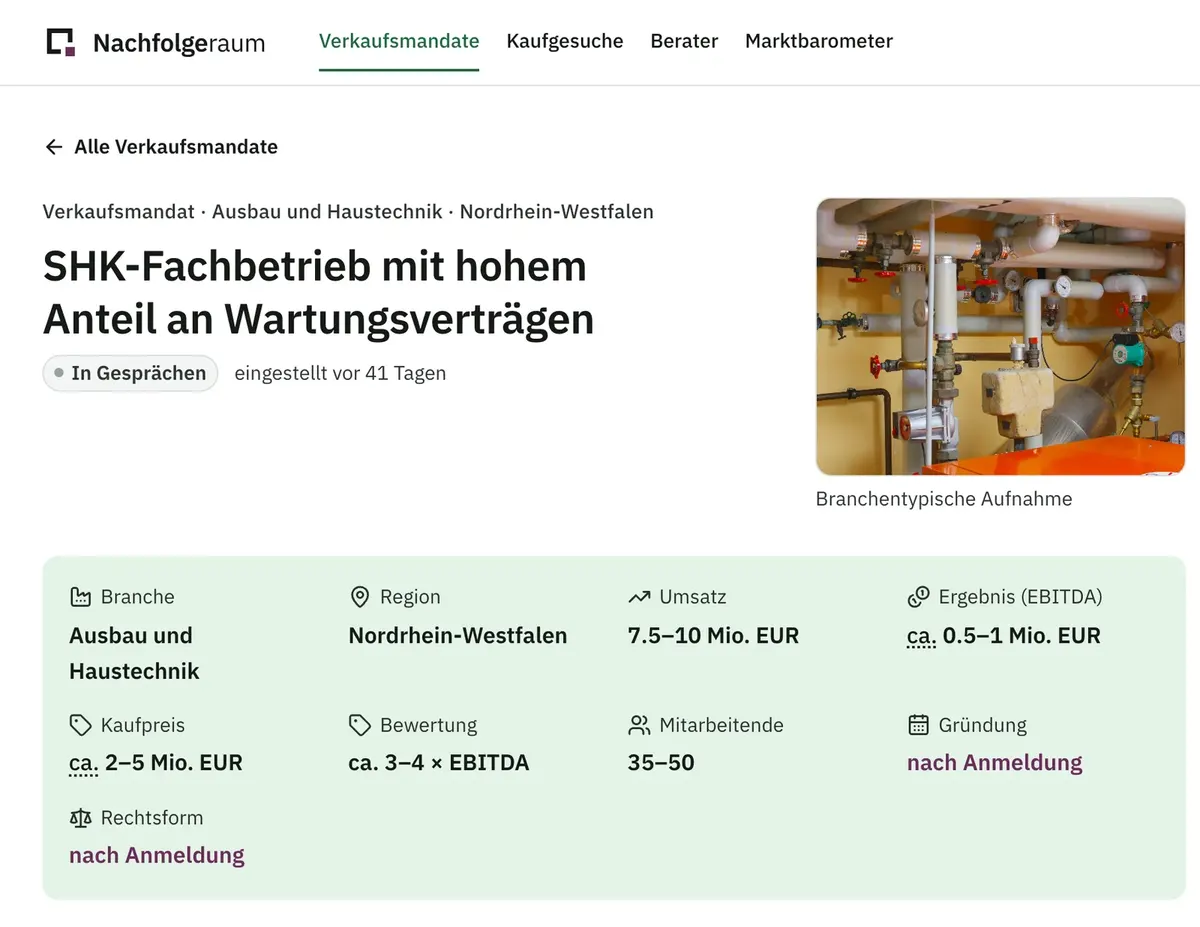Click the Mitarbeitende value 35–50
The width and height of the screenshot is (1200, 927).
(x=661, y=763)
